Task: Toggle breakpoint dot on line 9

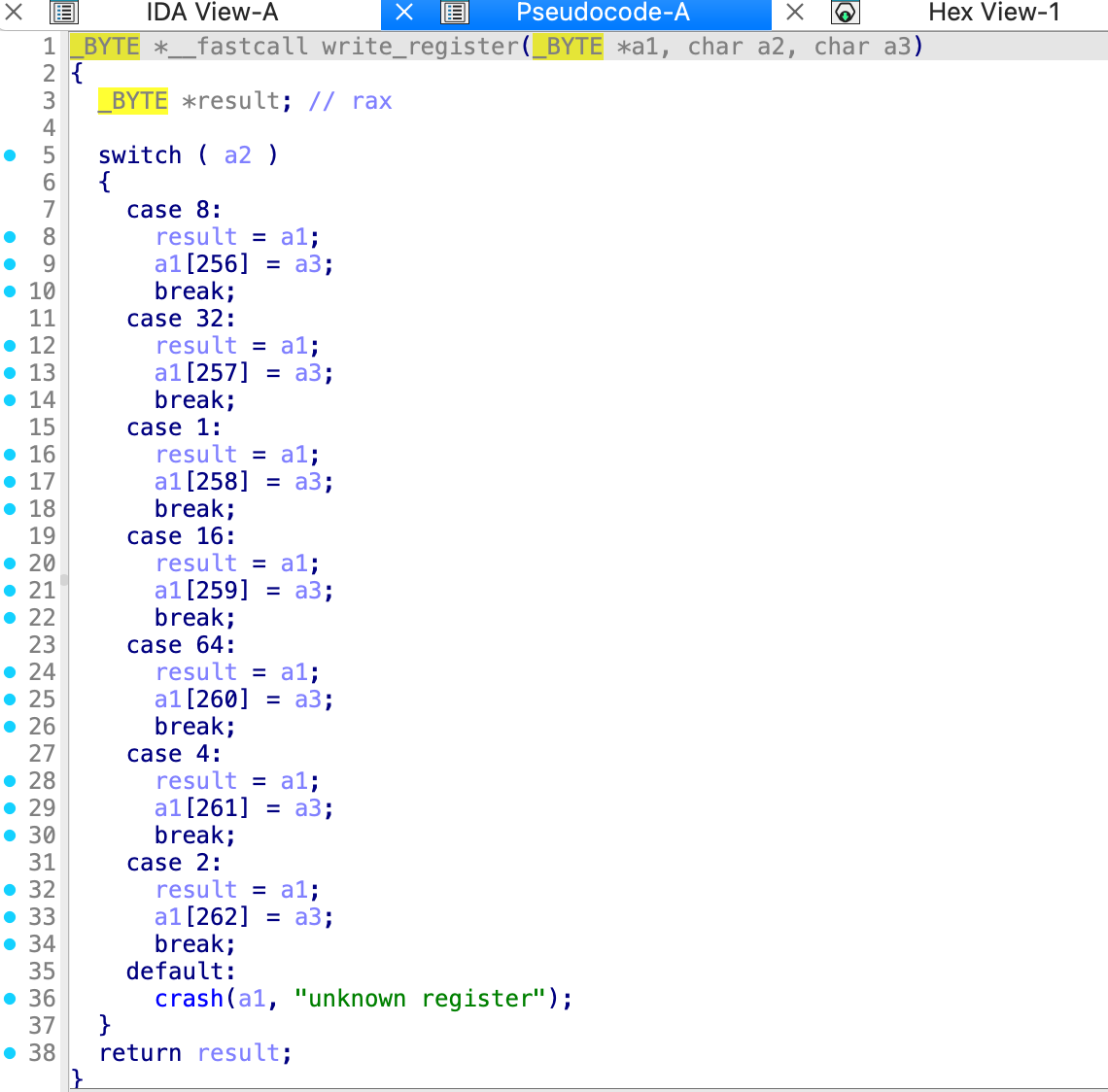Action: click(11, 264)
